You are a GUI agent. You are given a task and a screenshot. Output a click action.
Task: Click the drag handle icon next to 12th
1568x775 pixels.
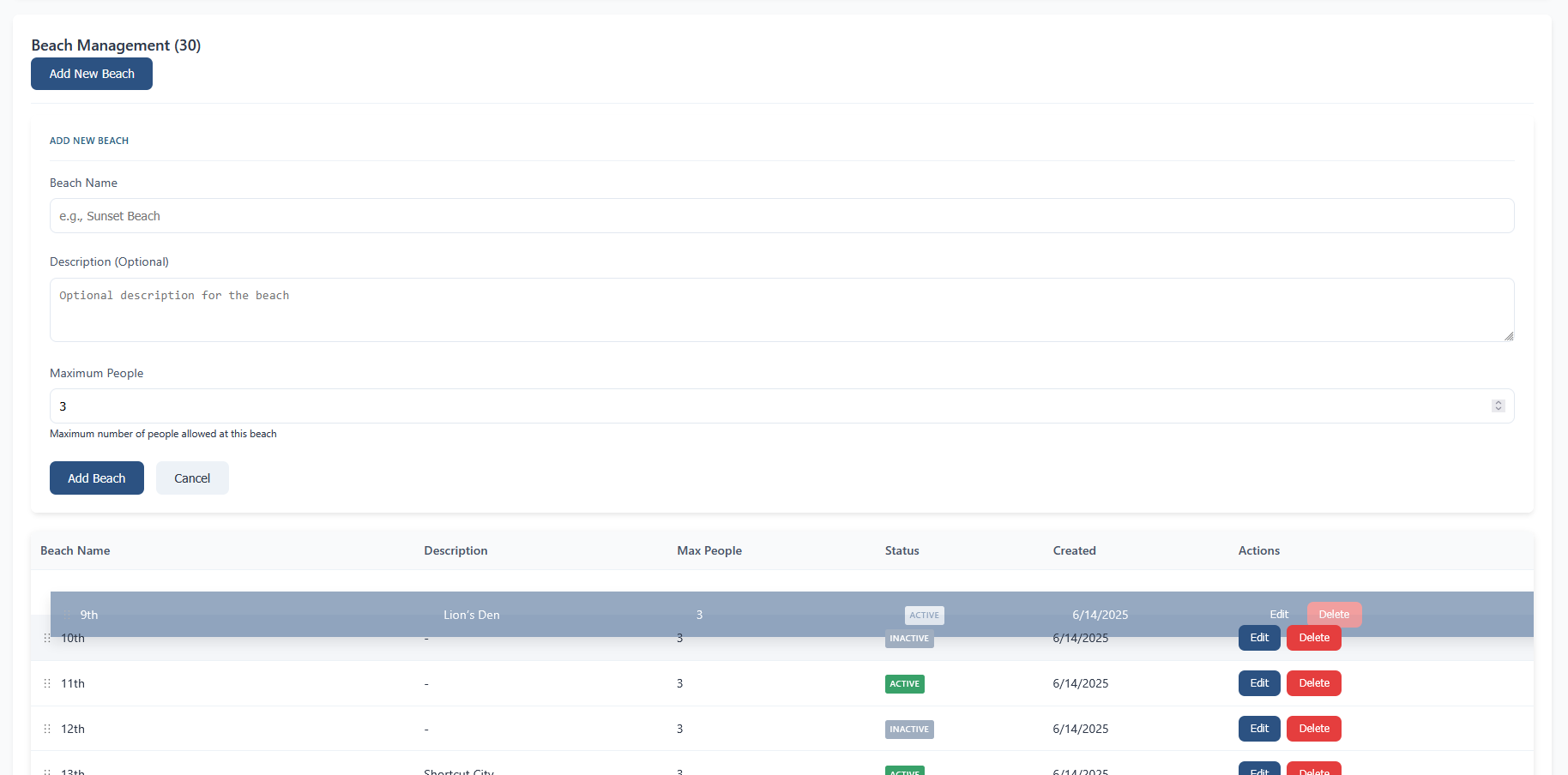coord(47,729)
